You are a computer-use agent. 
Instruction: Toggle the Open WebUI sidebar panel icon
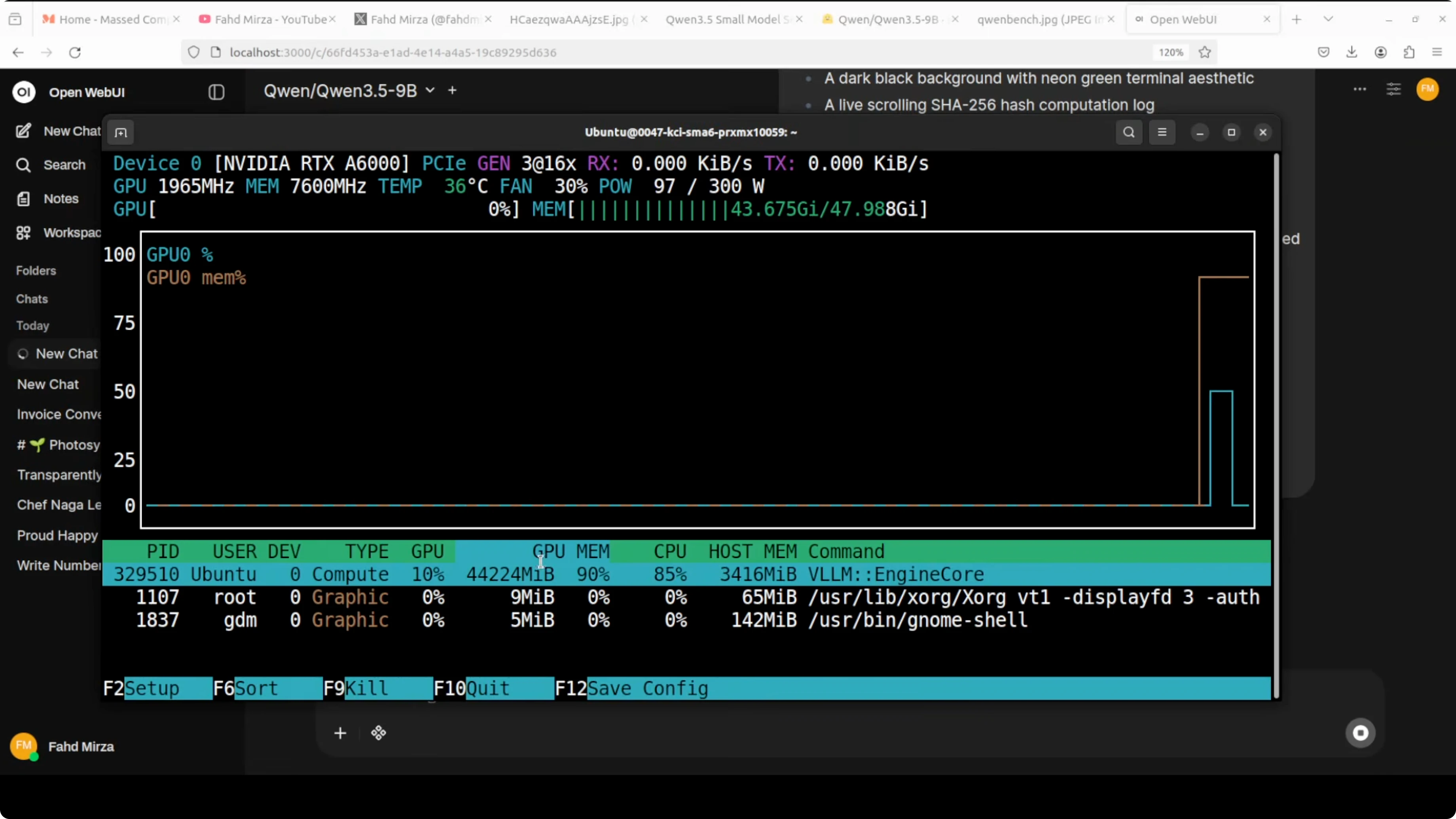[x=216, y=92]
